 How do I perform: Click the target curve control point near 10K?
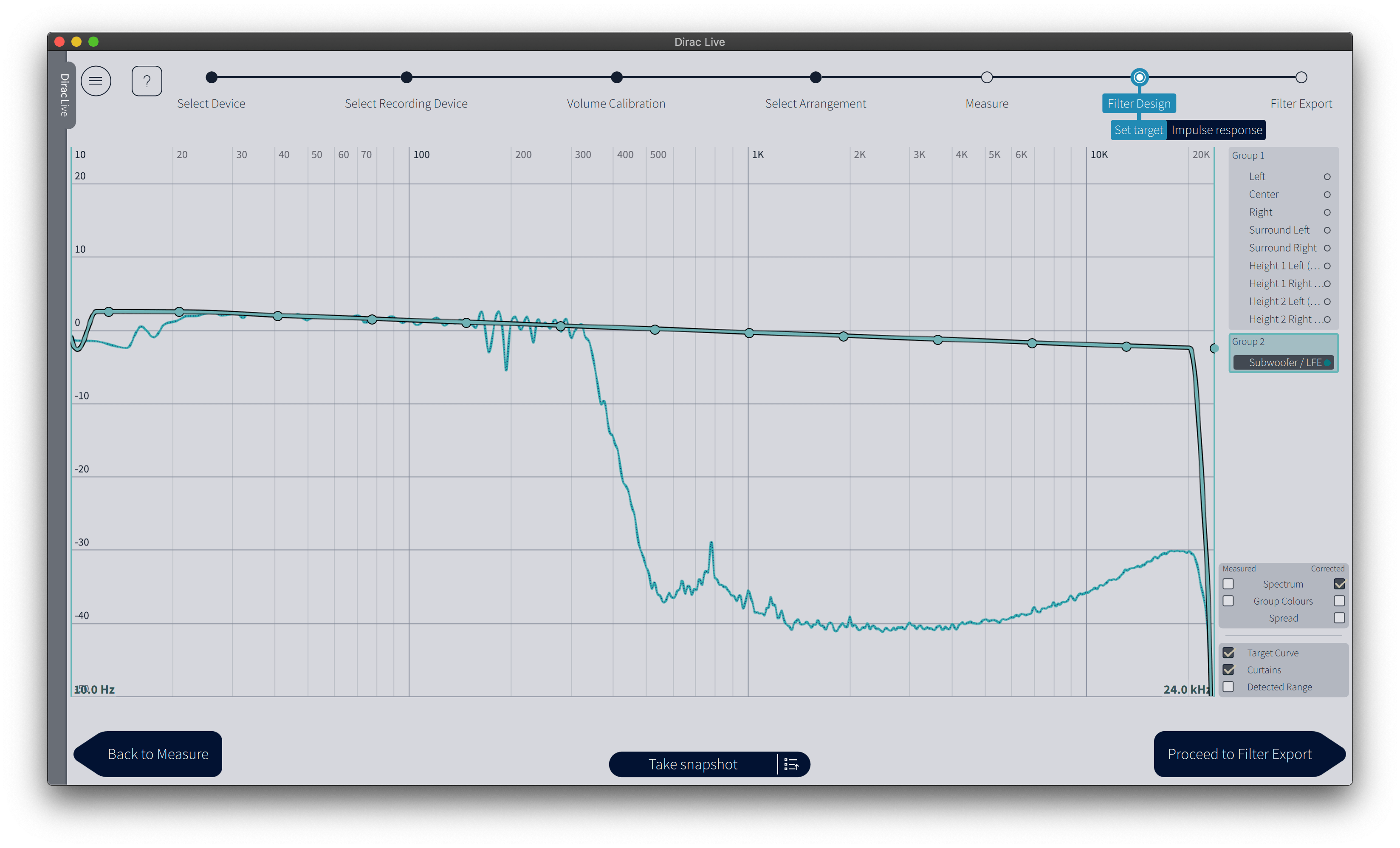(x=1126, y=347)
